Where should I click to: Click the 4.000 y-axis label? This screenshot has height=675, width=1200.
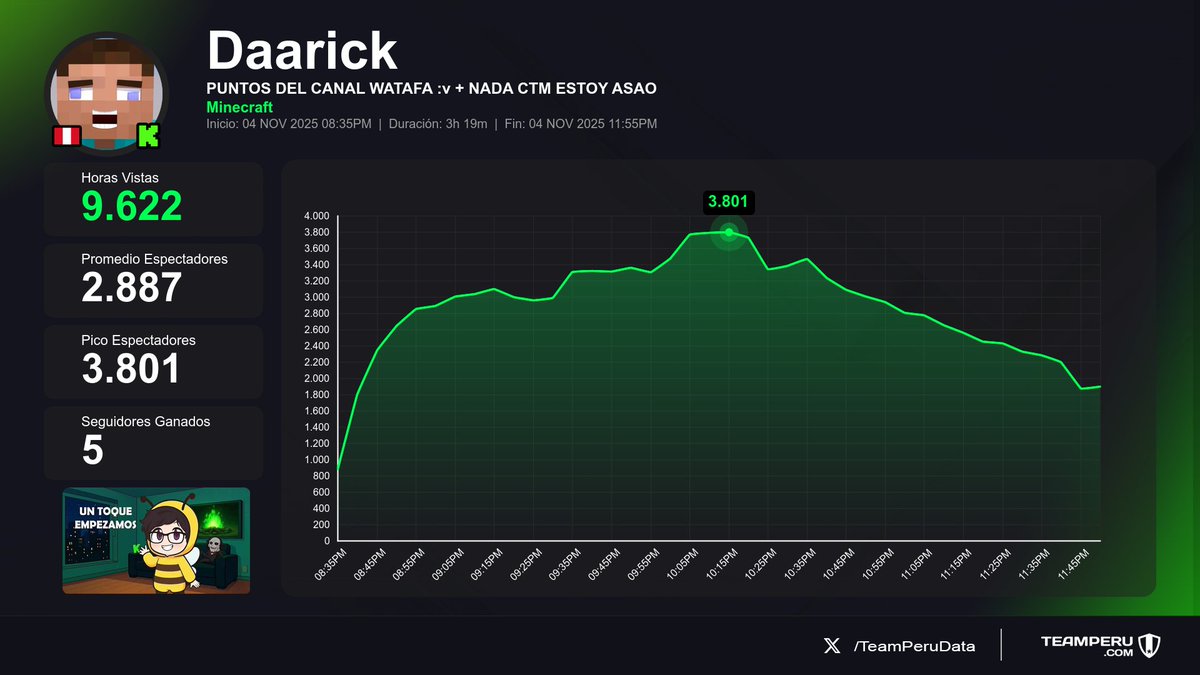316,216
